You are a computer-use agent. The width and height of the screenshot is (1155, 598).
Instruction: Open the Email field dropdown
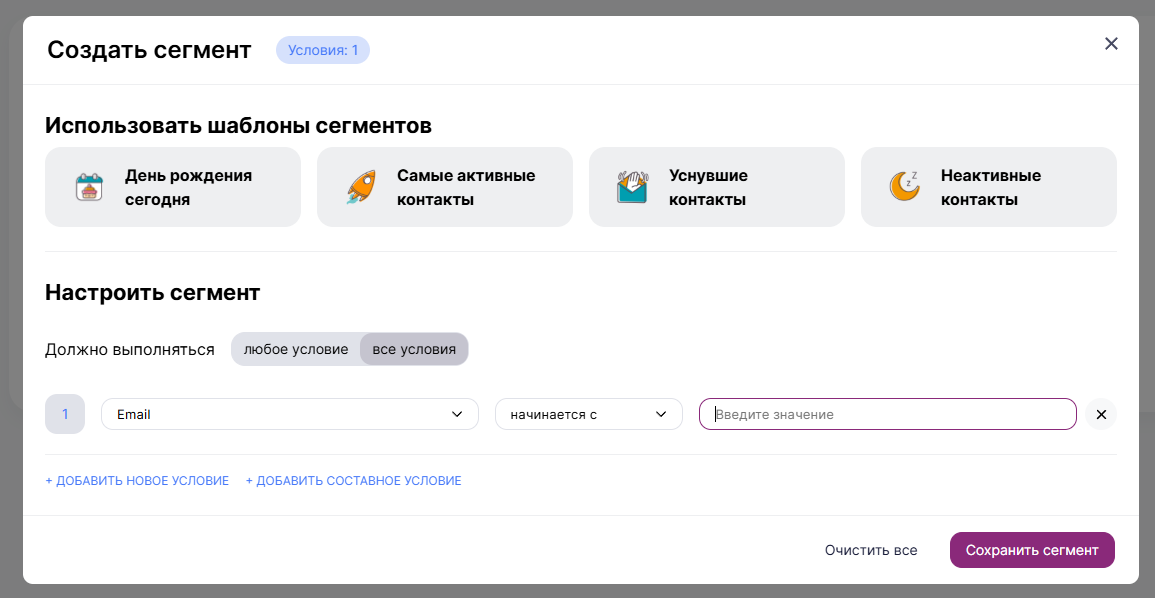point(290,414)
